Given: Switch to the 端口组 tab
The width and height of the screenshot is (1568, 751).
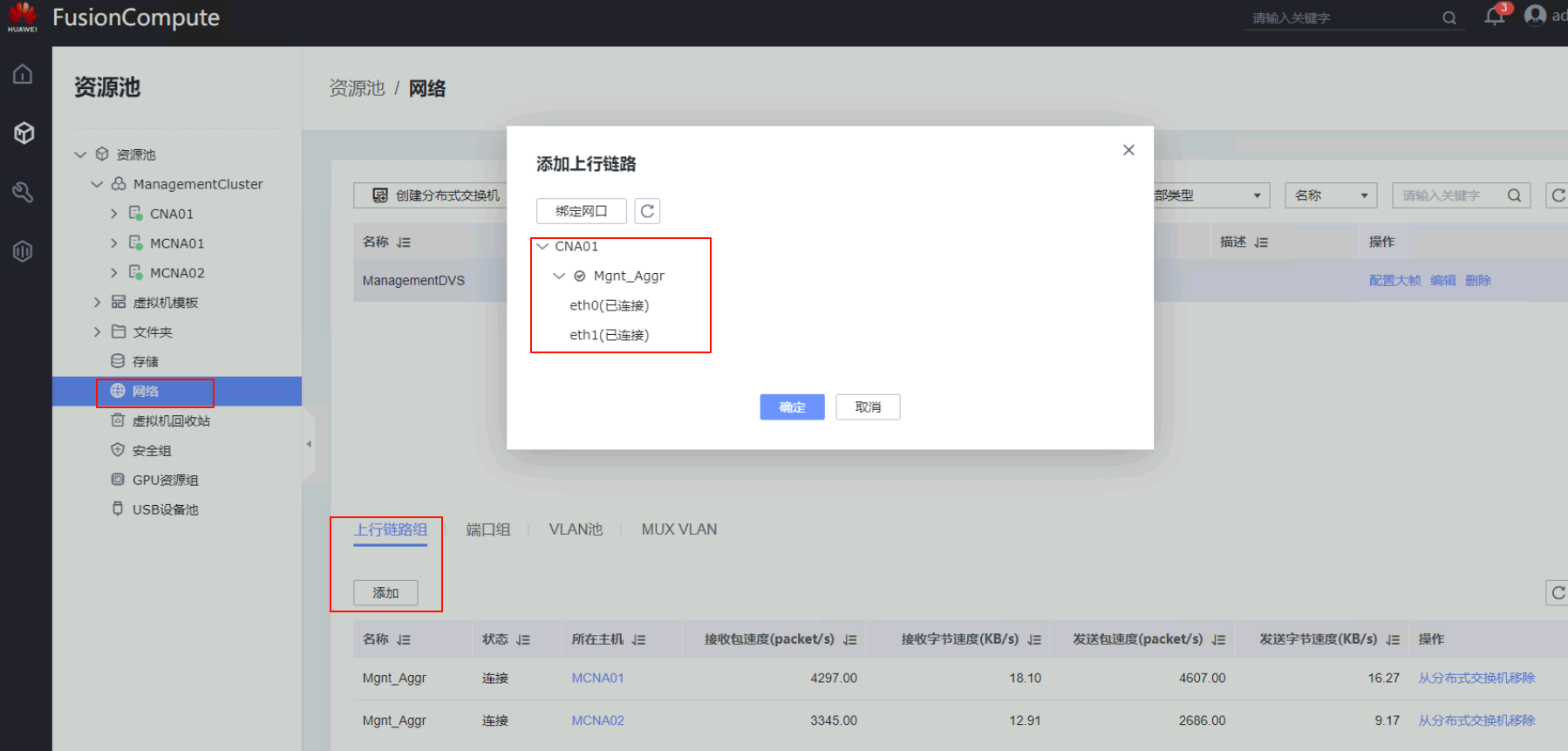Looking at the screenshot, I should coord(487,529).
